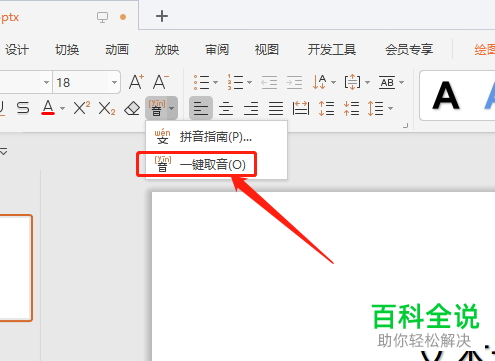Image resolution: width=495 pixels, height=361 pixels.
Task: Expand the pinyin 音 dropdown arrow
Action: (x=171, y=108)
